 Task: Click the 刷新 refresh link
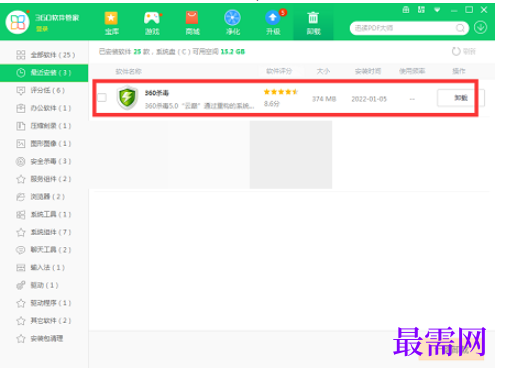click(464, 51)
